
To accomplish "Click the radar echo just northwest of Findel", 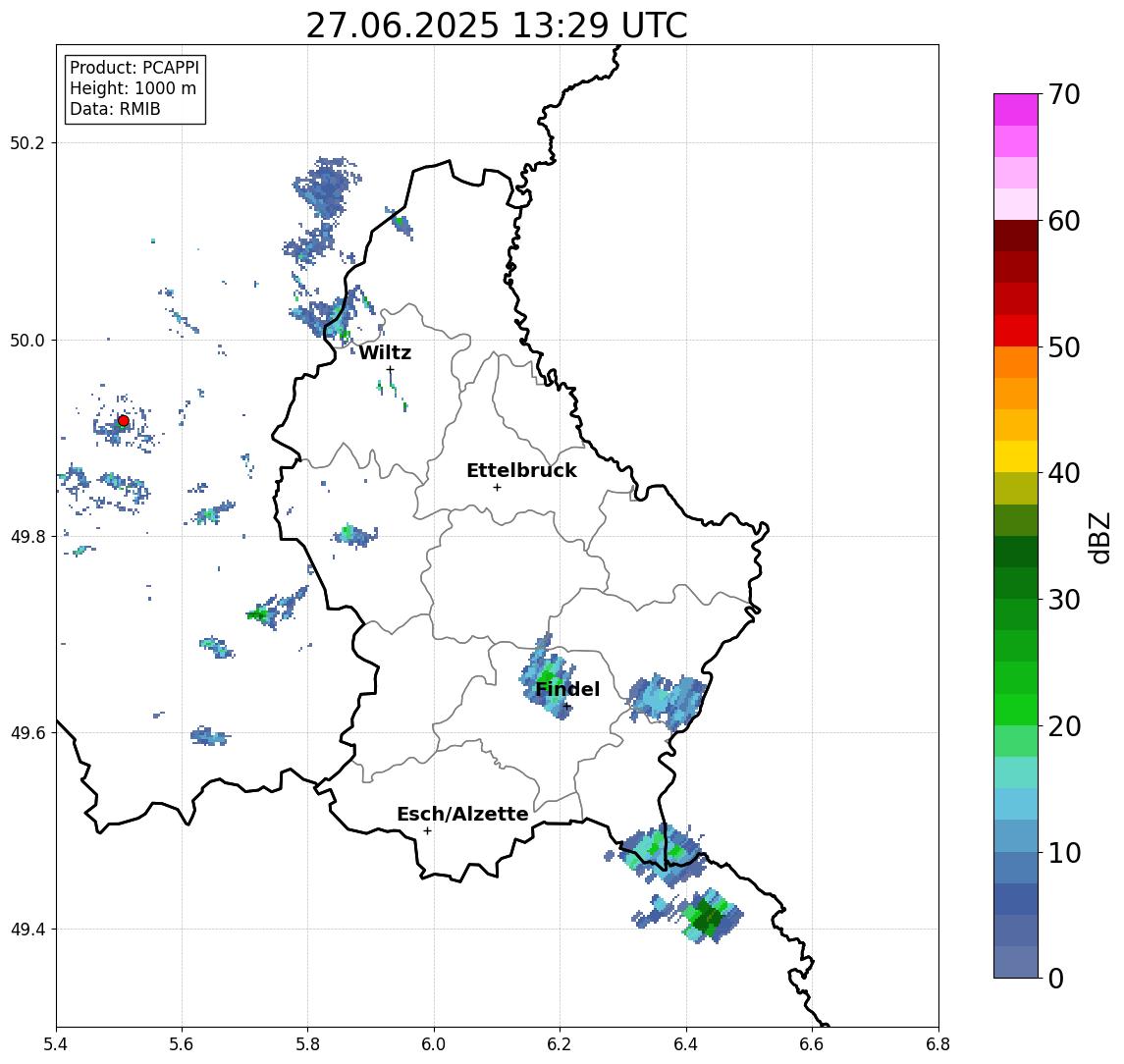I will point(548,676).
